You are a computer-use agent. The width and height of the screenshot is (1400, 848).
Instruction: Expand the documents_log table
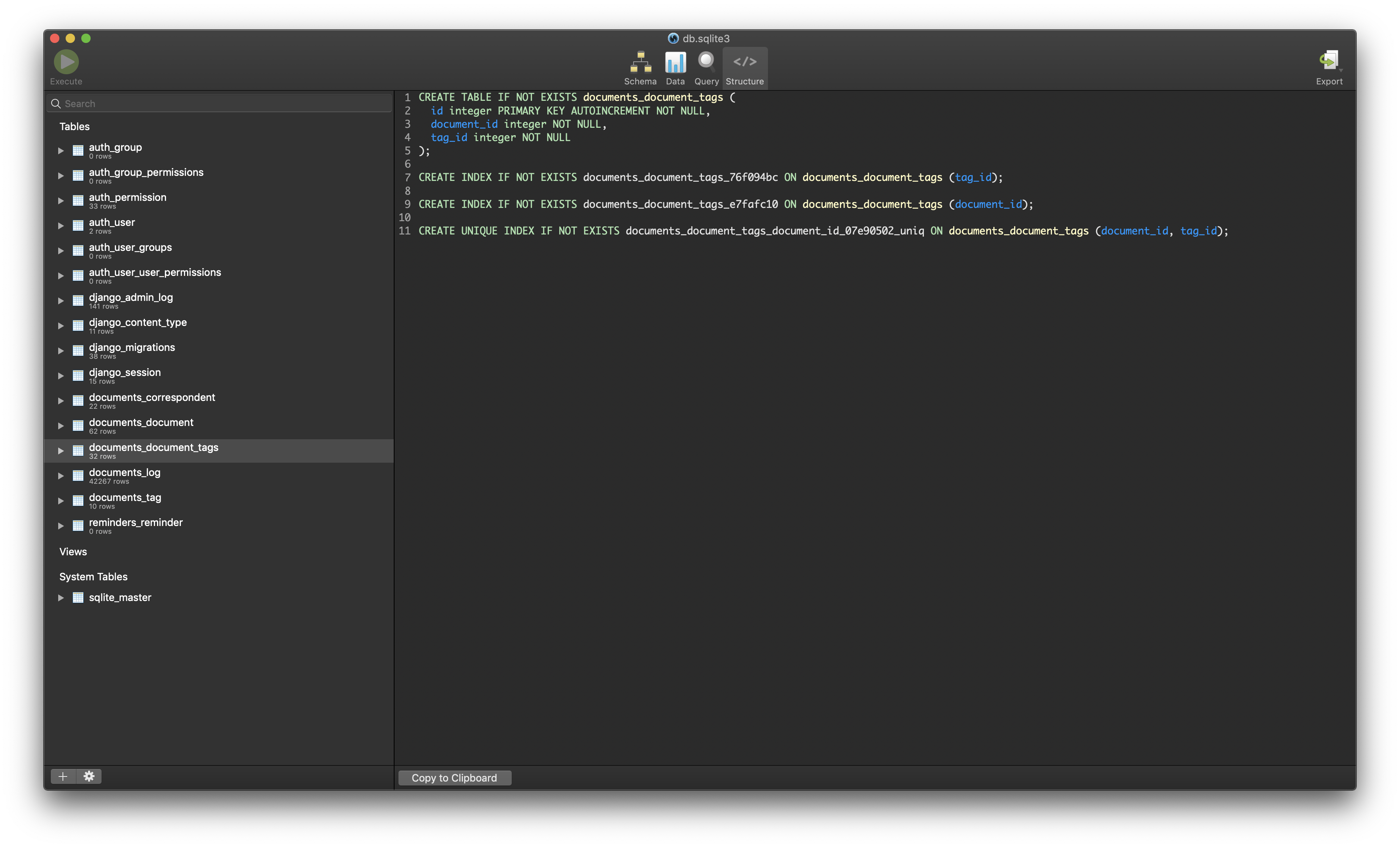point(61,476)
